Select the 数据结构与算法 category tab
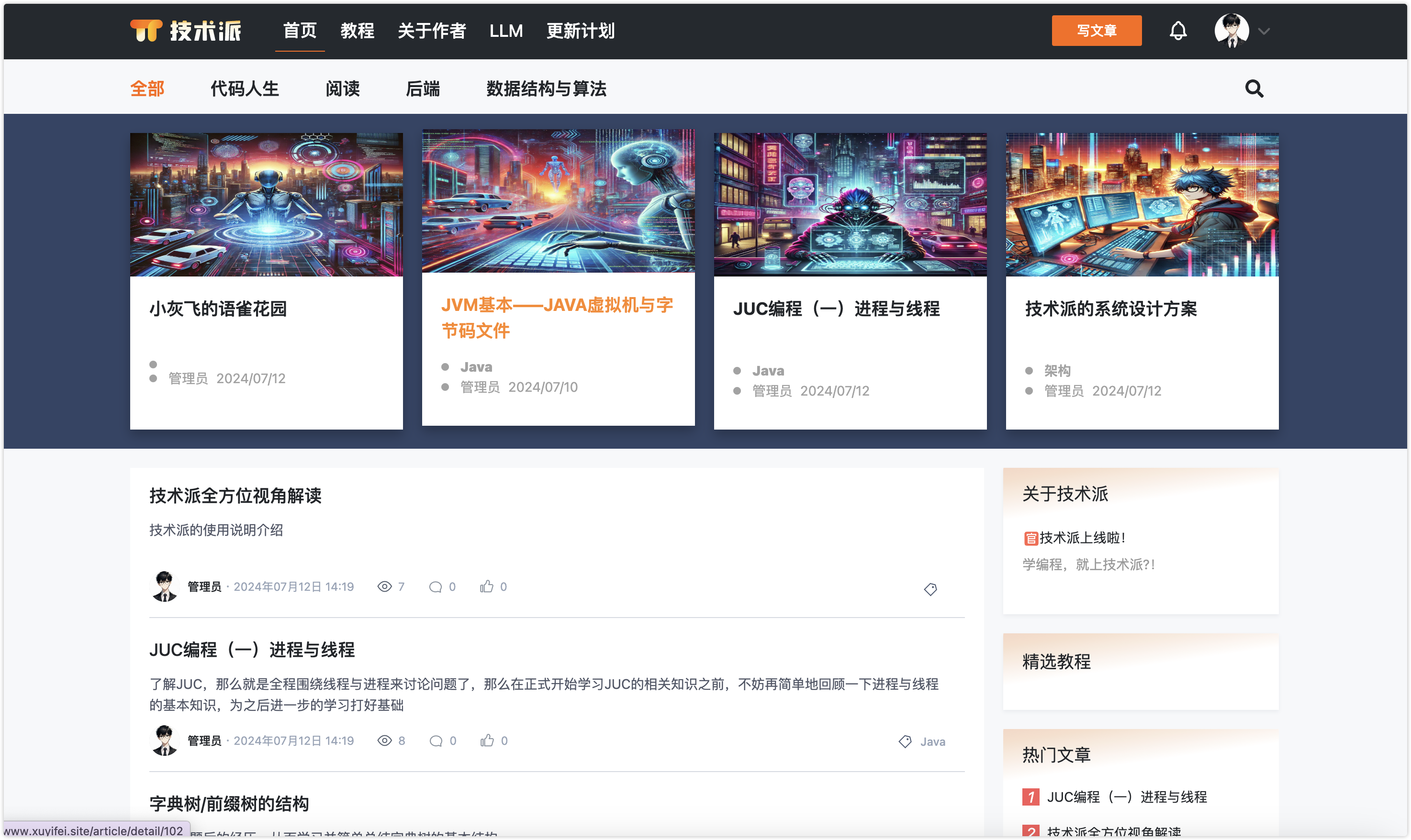This screenshot has height=840, width=1411. point(546,89)
